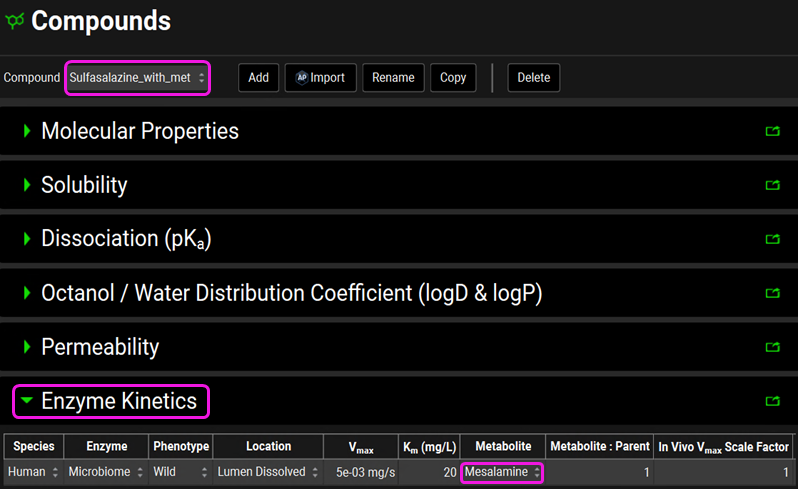Viewport: 798px width, 489px height.
Task: Open the Metabolite dropdown showing Mesalamine
Action: (x=502, y=472)
